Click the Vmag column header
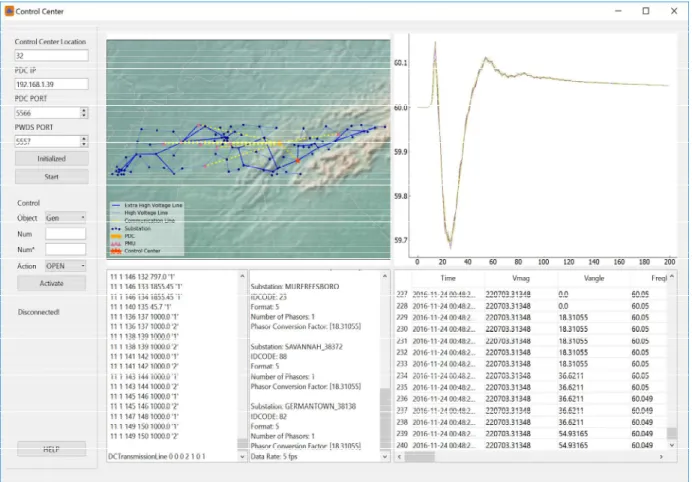Image resolution: width=692 pixels, height=482 pixels. [x=521, y=278]
